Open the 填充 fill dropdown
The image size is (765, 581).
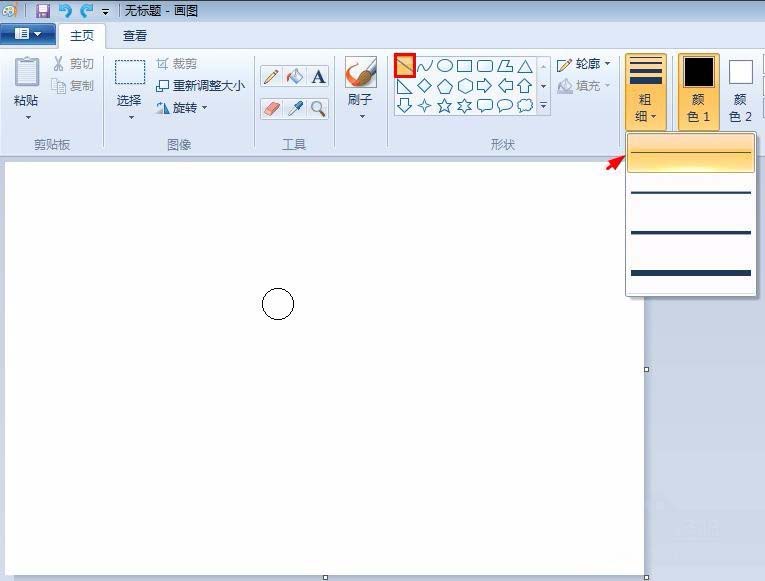pos(584,86)
